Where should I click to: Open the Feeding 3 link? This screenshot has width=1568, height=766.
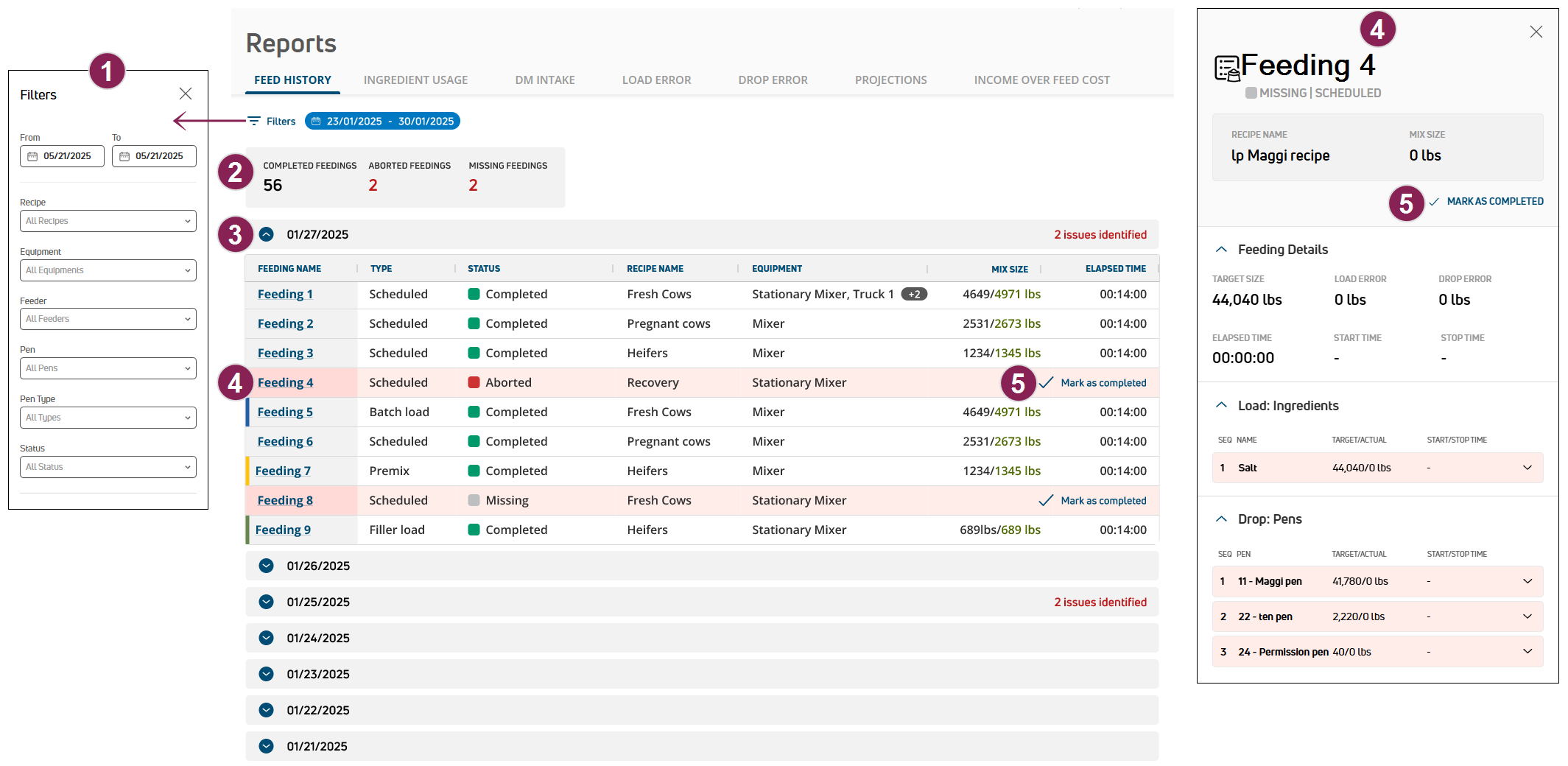tap(285, 353)
